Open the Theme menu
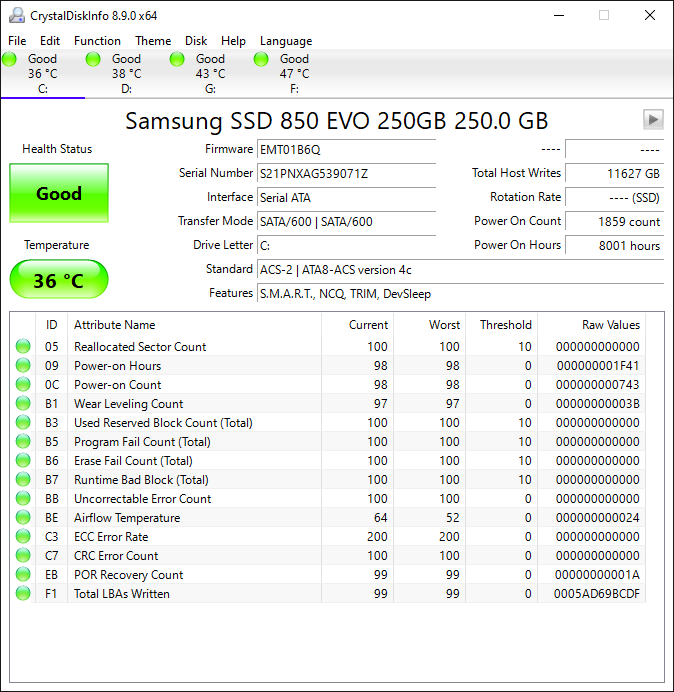Screen dimensions: 674x692 click(x=153, y=41)
